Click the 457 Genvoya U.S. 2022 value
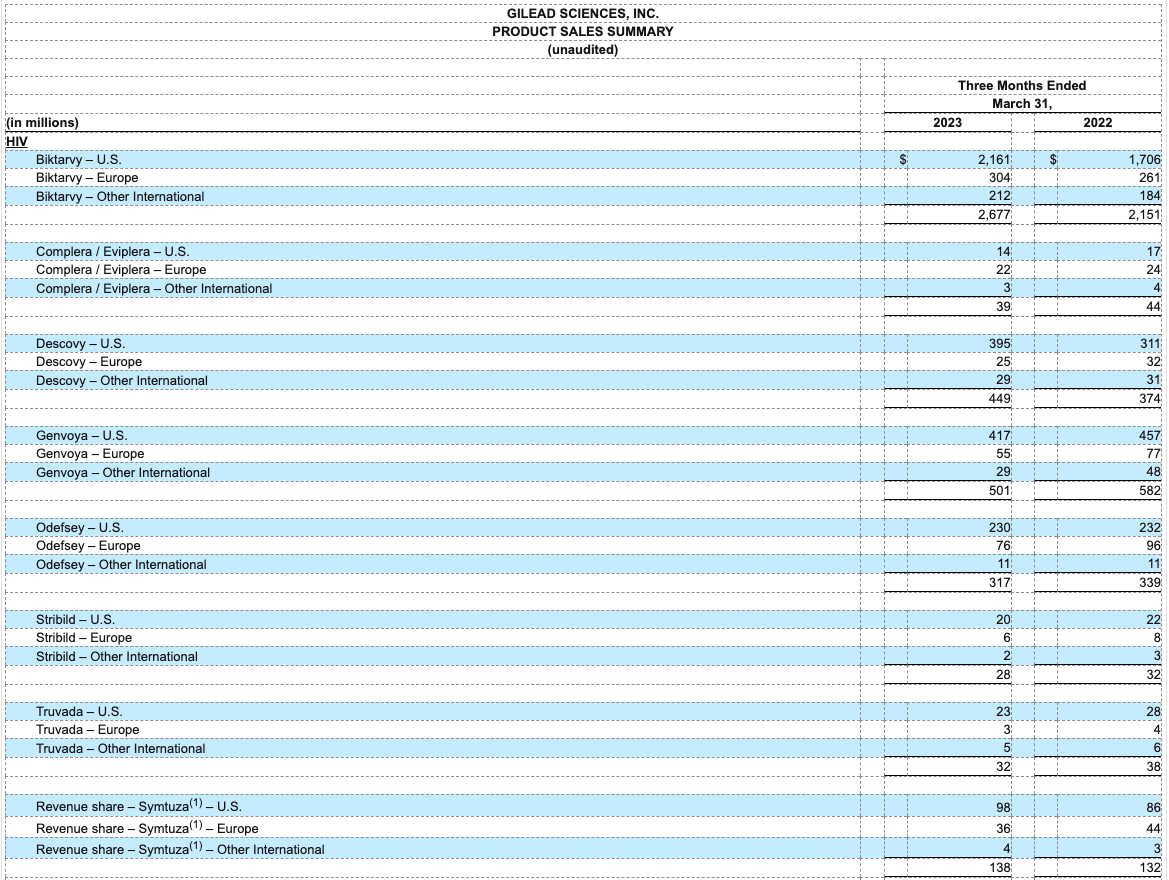This screenshot has width=1169, height=880. coord(1150,436)
